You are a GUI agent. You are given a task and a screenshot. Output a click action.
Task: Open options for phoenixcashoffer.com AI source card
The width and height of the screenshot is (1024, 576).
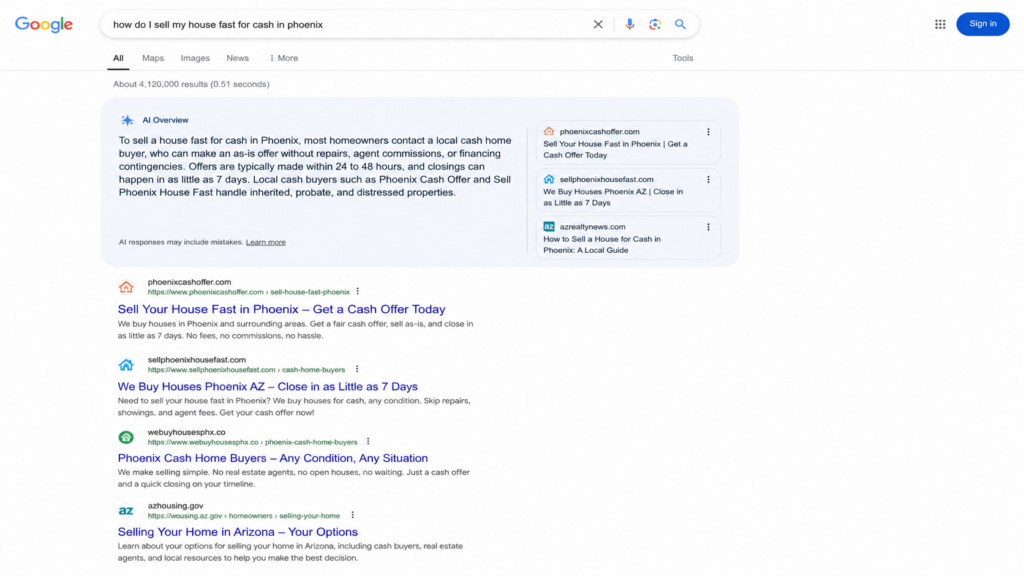tap(708, 132)
